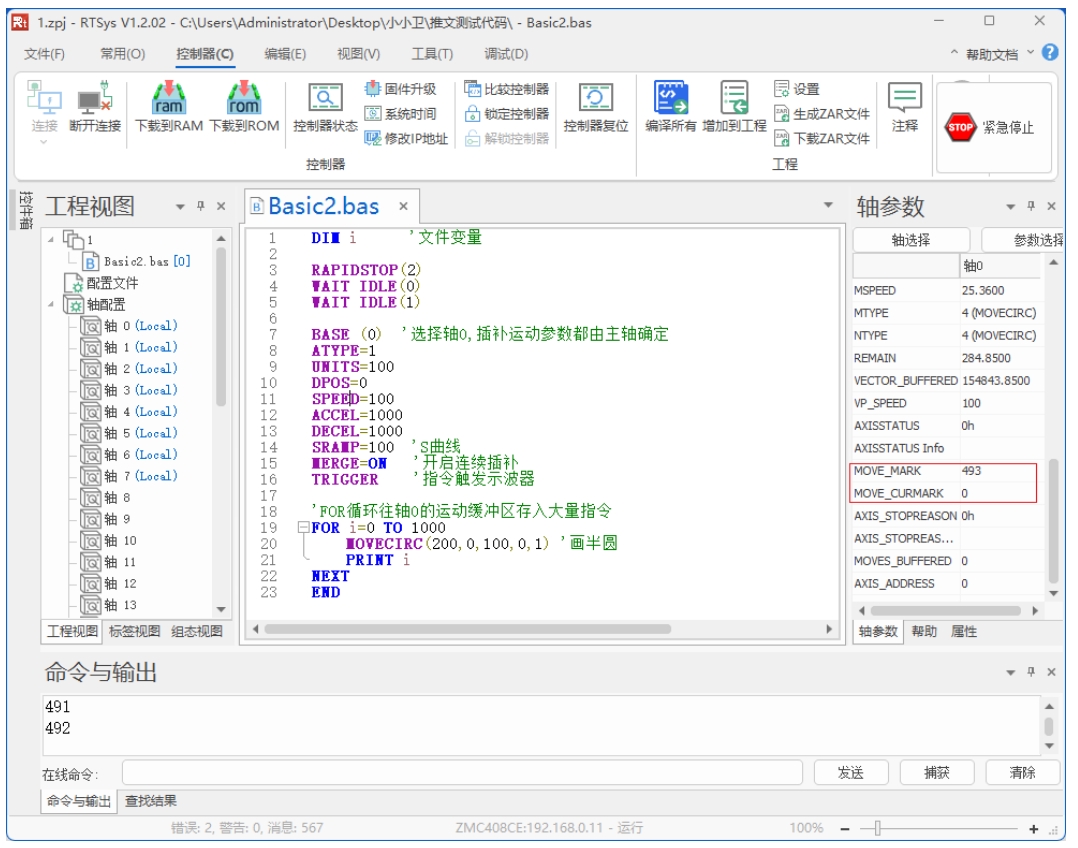
Task: Close the Basic2.bas editor tab
Action: [x=404, y=206]
